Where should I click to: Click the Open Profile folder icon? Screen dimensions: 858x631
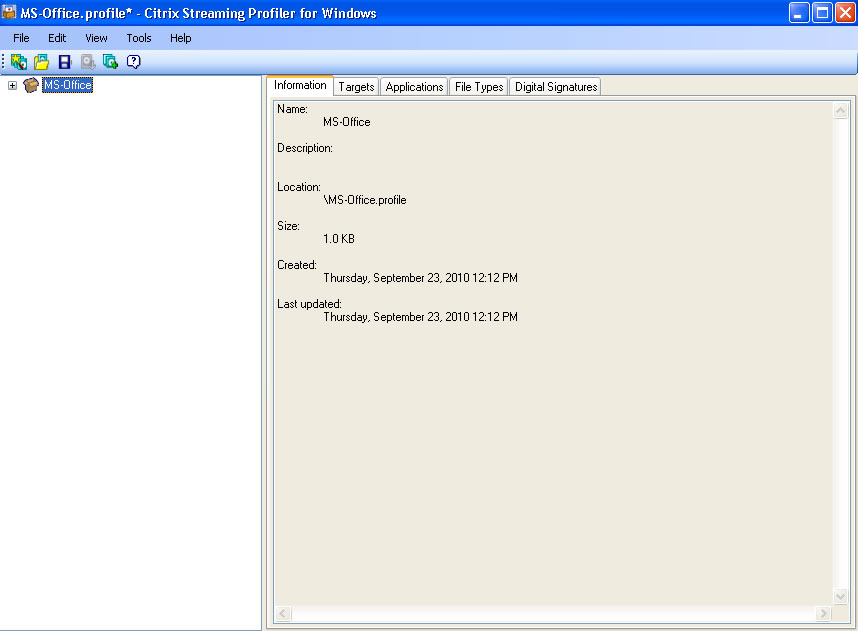point(42,62)
